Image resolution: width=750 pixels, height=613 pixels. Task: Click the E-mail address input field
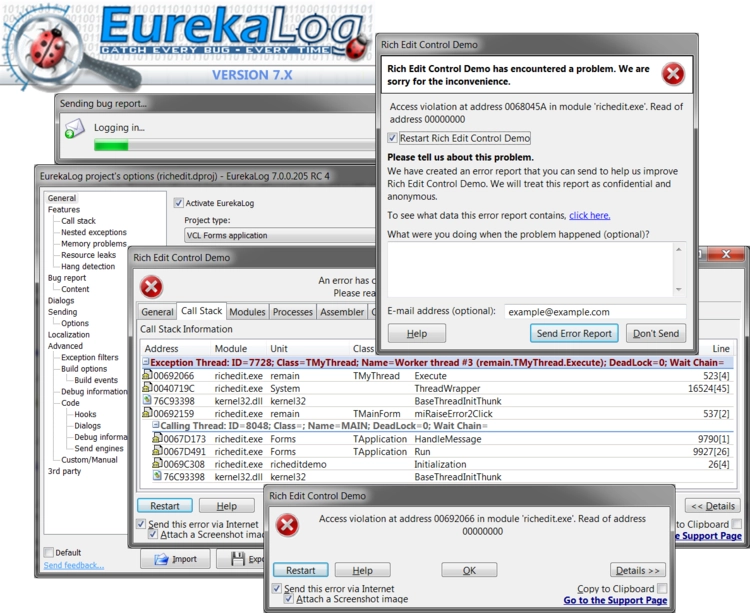pyautogui.click(x=595, y=312)
